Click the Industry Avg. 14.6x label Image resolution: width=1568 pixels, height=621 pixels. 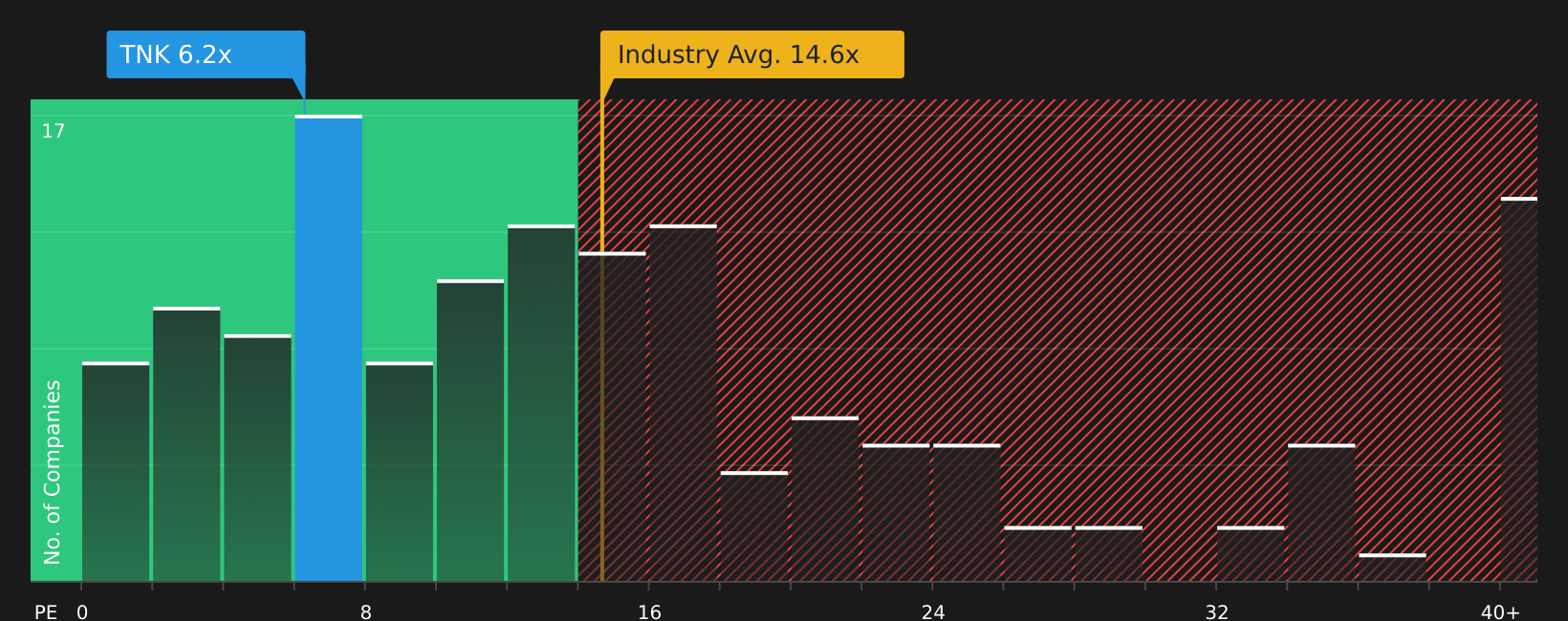[751, 54]
